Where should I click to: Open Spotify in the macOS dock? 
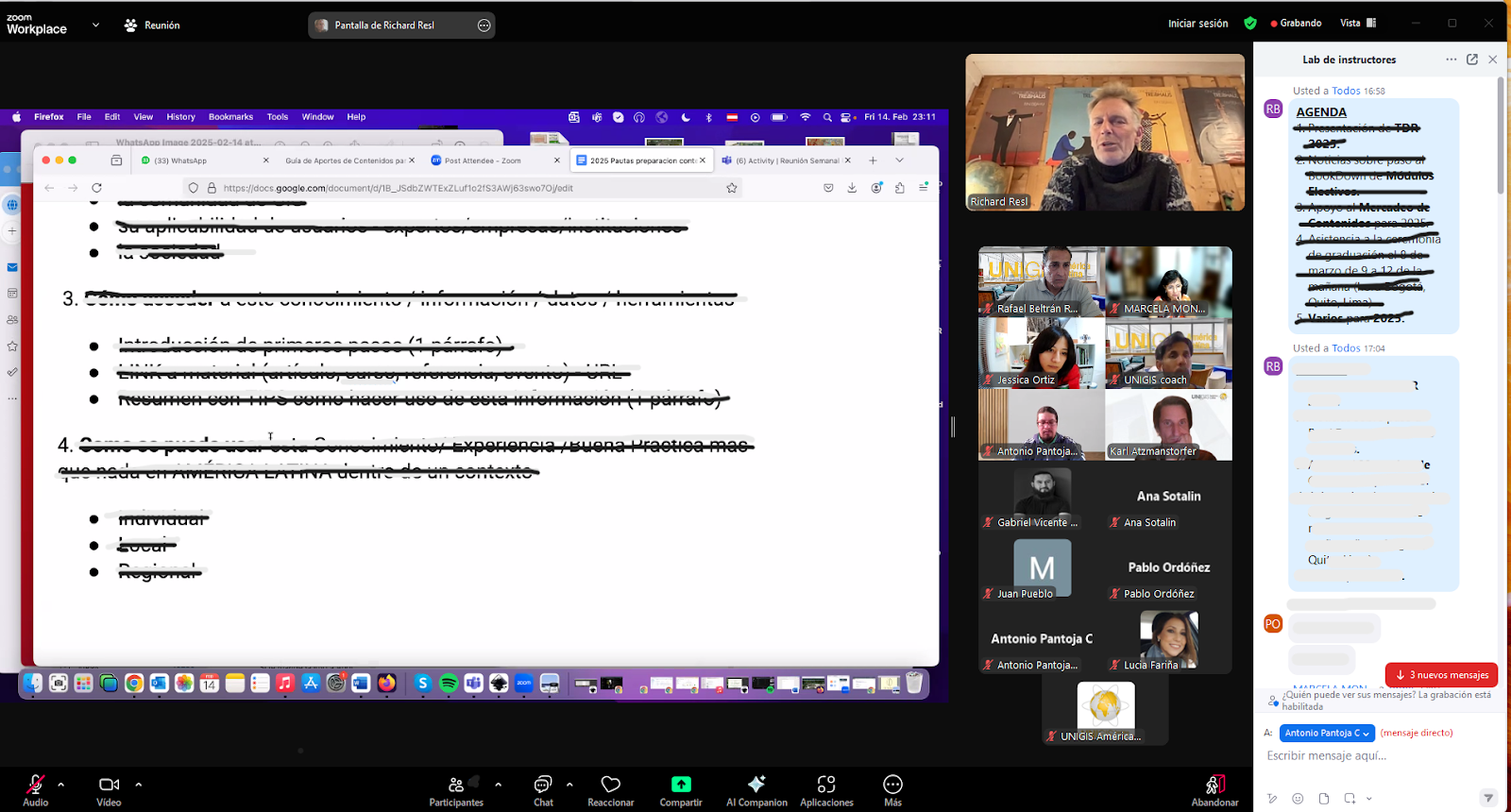(x=449, y=683)
